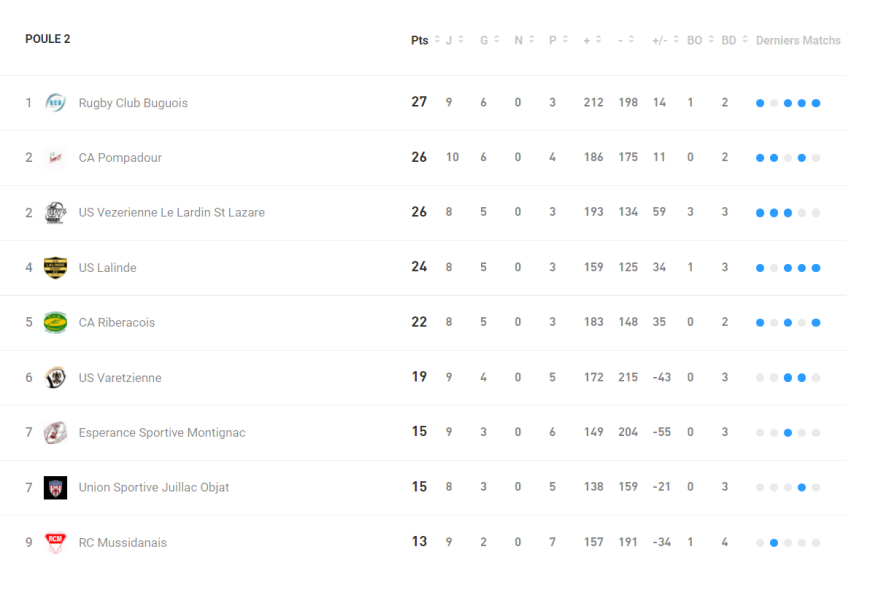Click the Union Sportive Juillac Objat logo
The height and width of the screenshot is (595, 870).
tap(55, 488)
